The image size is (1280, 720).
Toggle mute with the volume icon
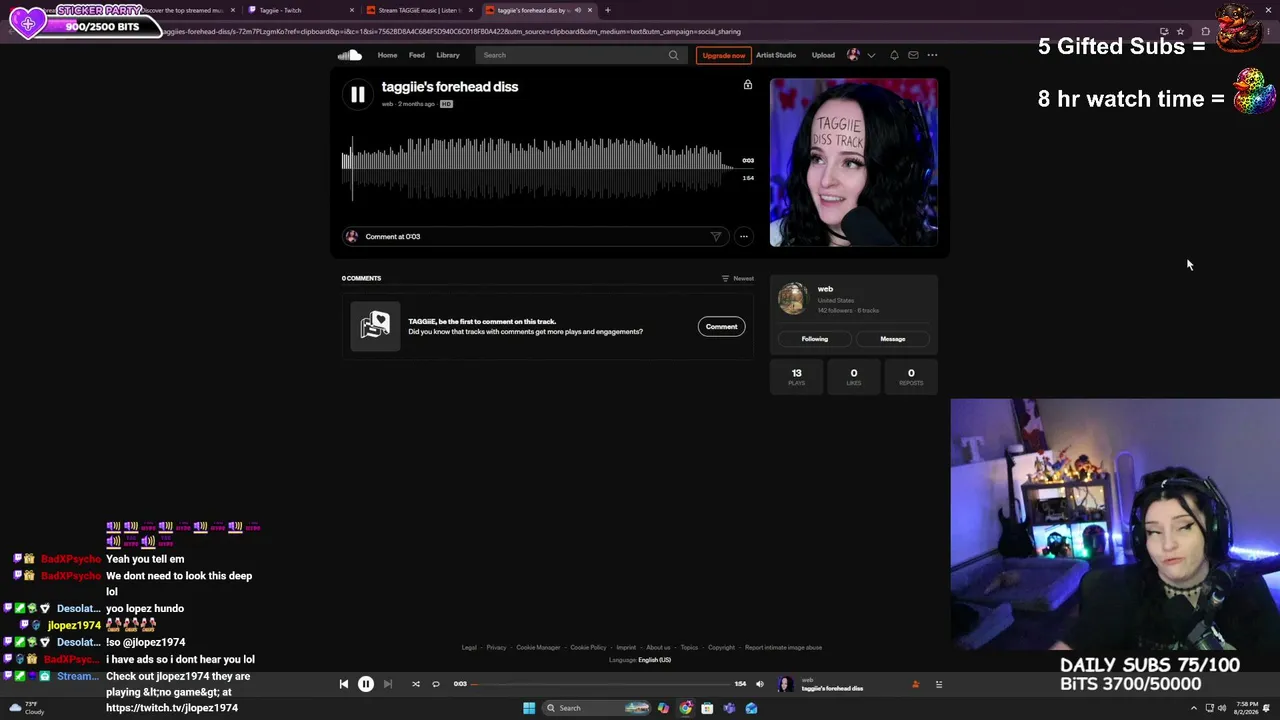760,684
